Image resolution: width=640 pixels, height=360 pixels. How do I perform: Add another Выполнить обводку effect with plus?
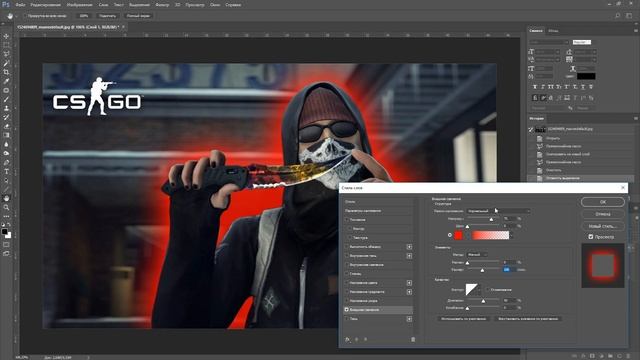tap(409, 247)
